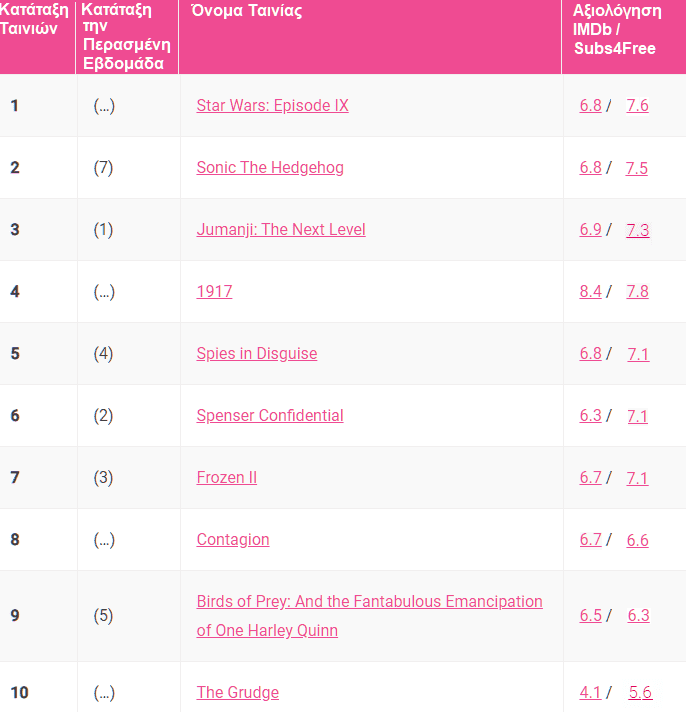Click the Αξιολόγηση IMDb / Subs4Free header
The height and width of the screenshot is (712, 686).
click(x=617, y=29)
